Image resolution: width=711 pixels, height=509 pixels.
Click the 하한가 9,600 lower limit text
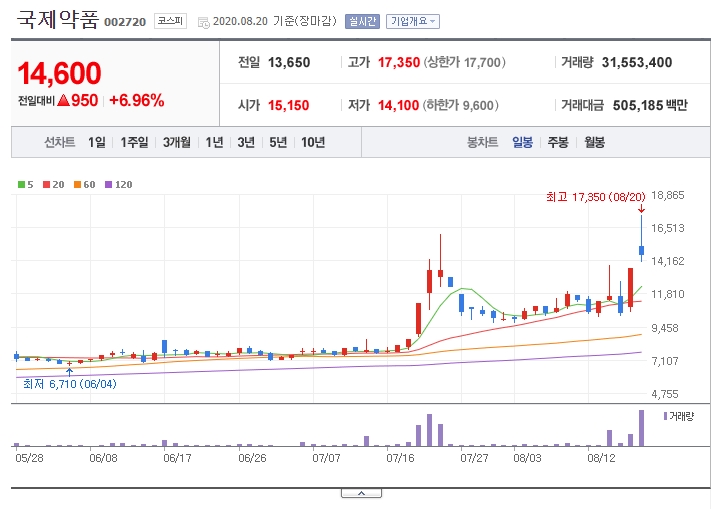[460, 106]
